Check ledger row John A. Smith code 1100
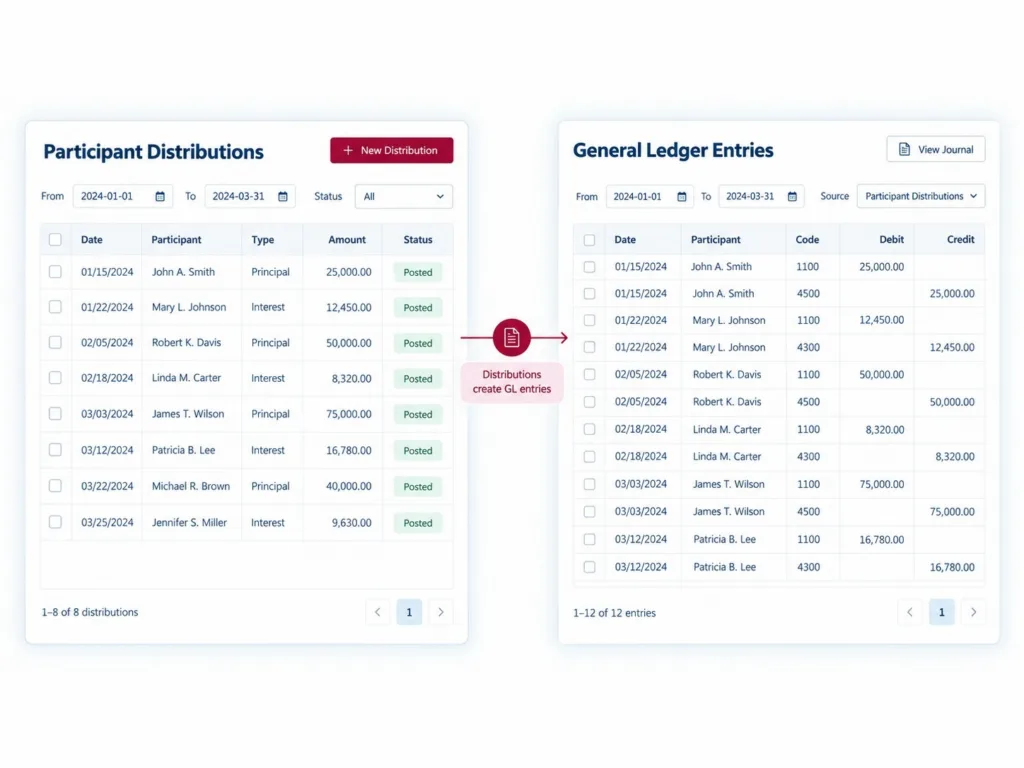 pos(589,266)
